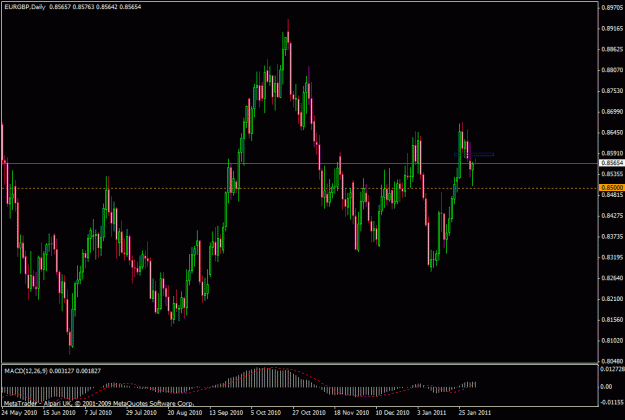Viewport: 625px width, 420px height.
Task: Click the 0.84815 price axis label
Action: [x=612, y=195]
